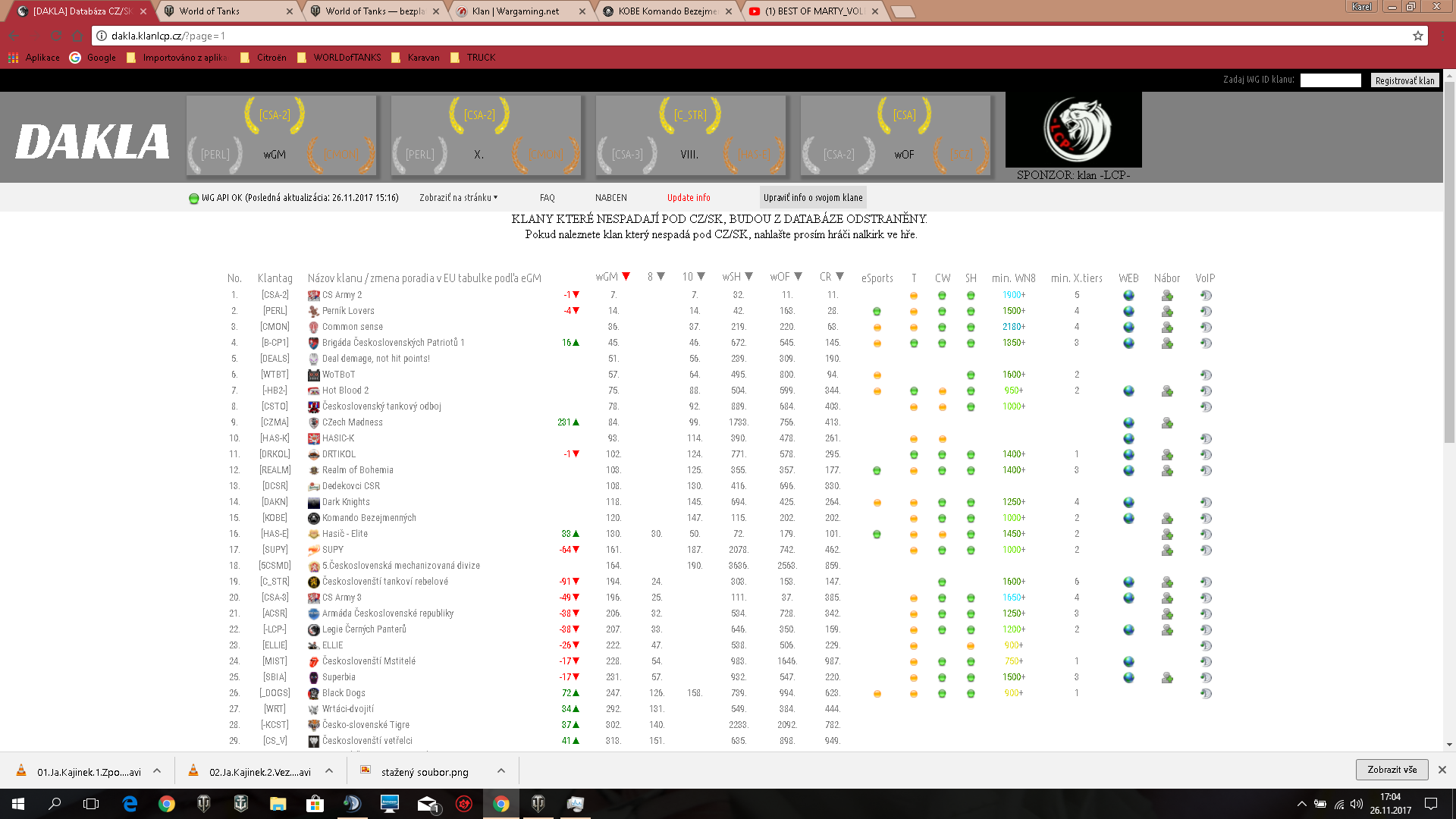Click the WEB globe icon for Dark Knights
The image size is (1456, 819).
click(x=1128, y=503)
